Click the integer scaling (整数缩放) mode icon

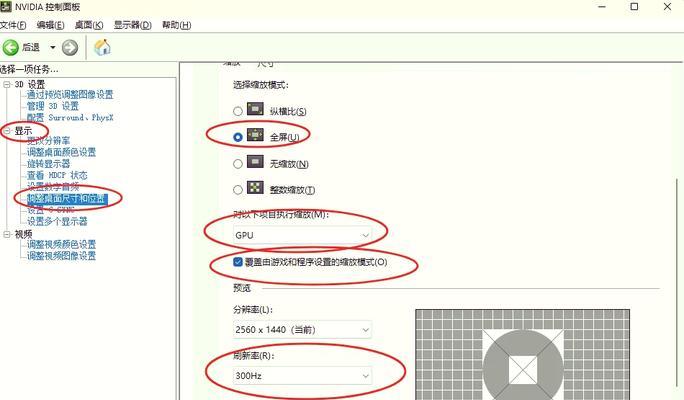[255, 188]
